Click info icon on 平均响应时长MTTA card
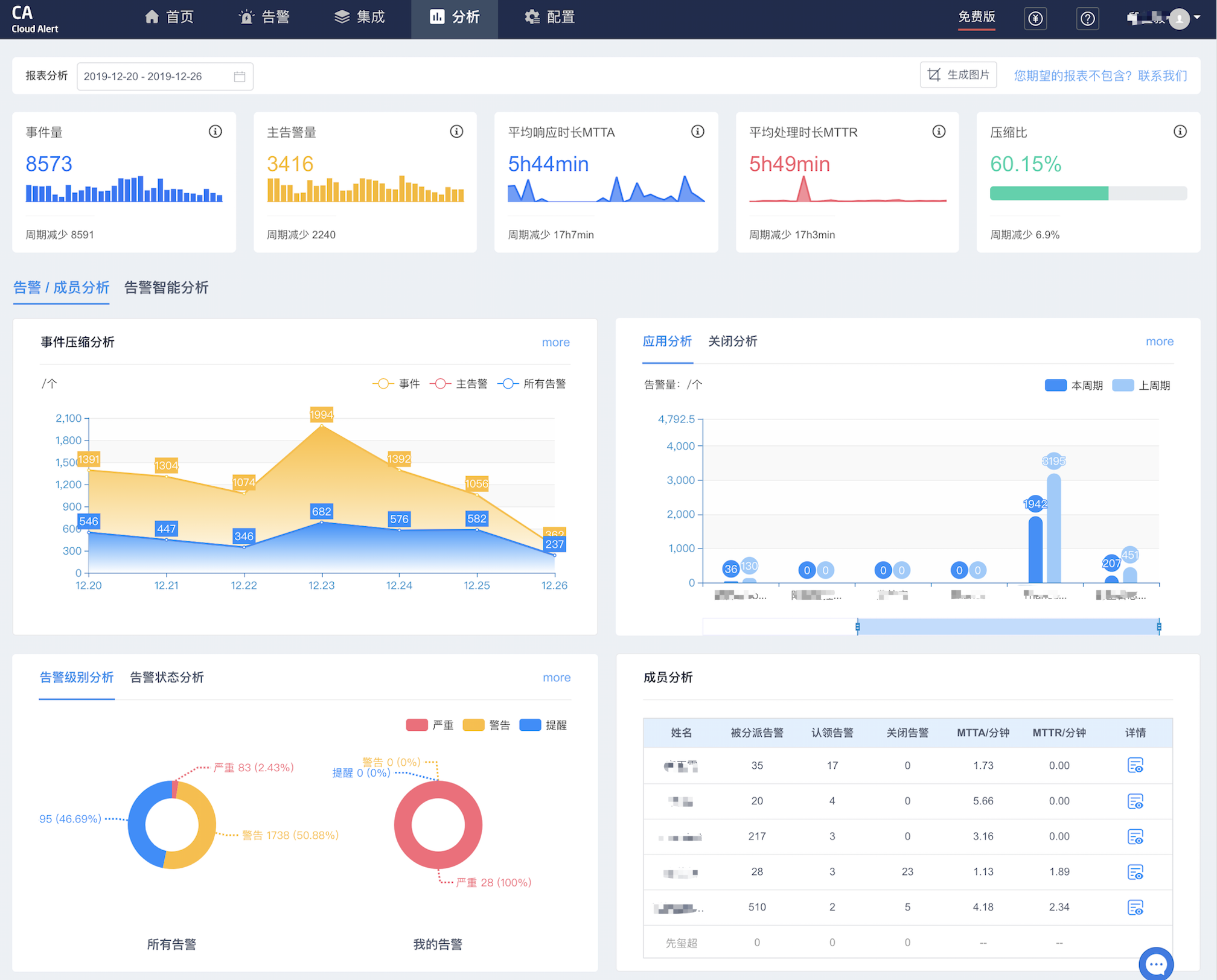The height and width of the screenshot is (980, 1217). coord(697,132)
